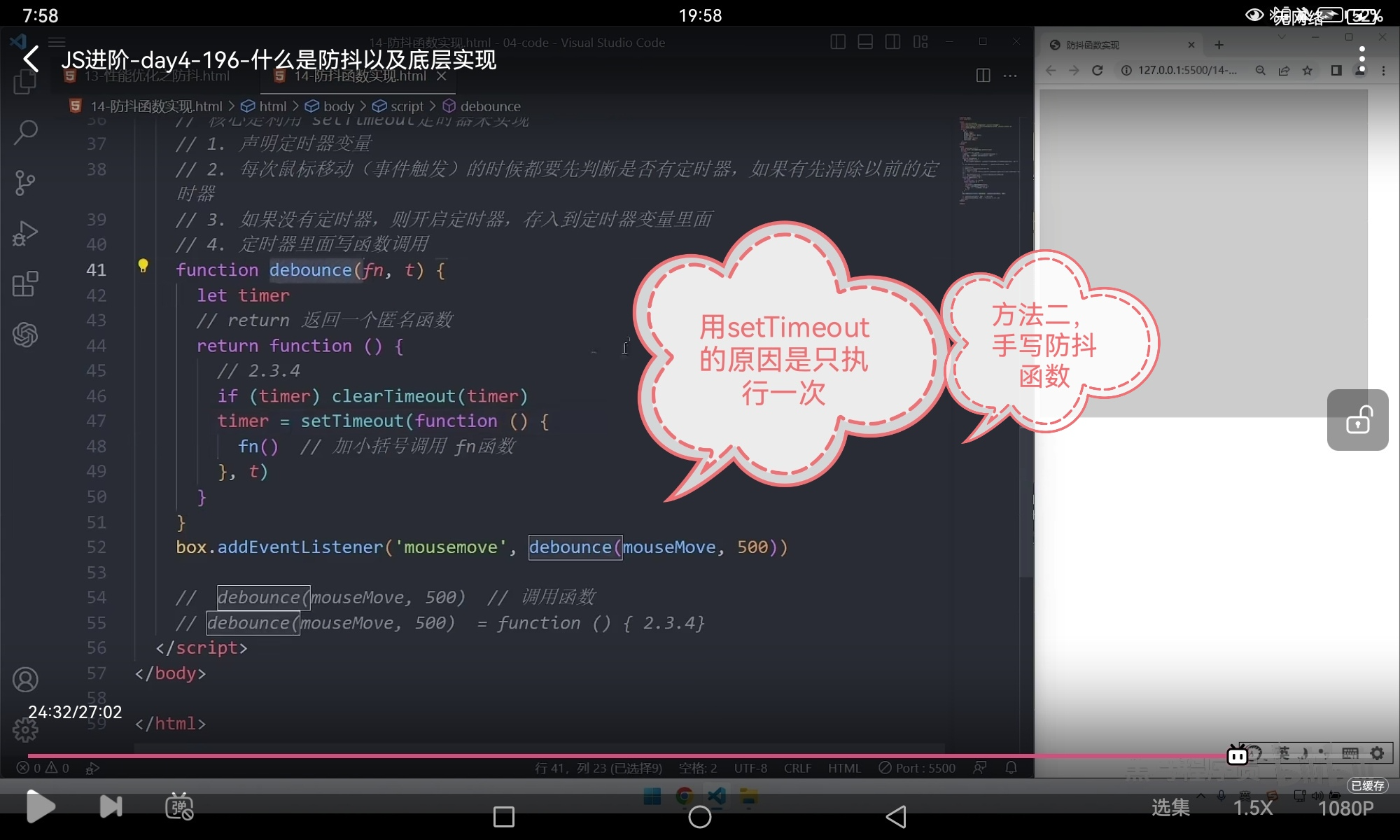Open the three-dot more options menu
This screenshot has height=840, width=1400.
(x=1361, y=59)
